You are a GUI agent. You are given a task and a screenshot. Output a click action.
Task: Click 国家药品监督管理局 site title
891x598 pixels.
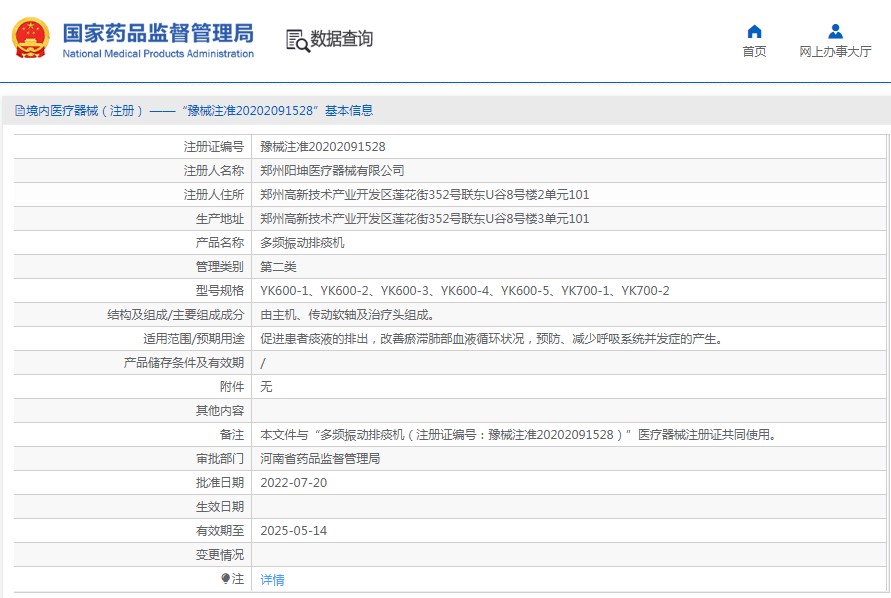pyautogui.click(x=158, y=33)
